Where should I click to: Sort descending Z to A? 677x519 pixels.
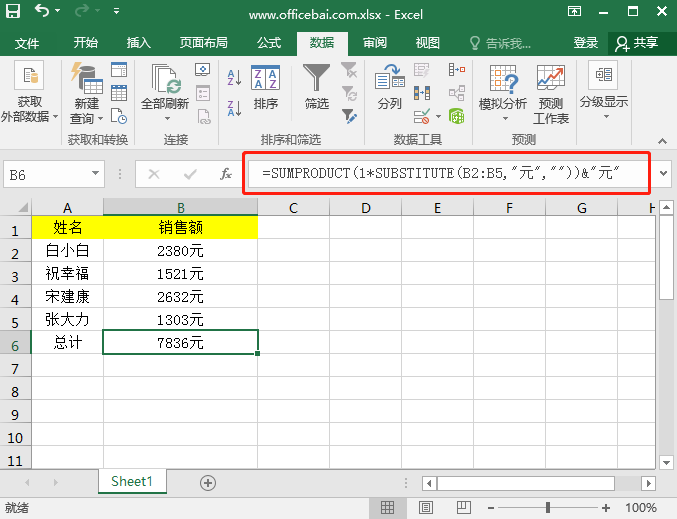tap(234, 108)
